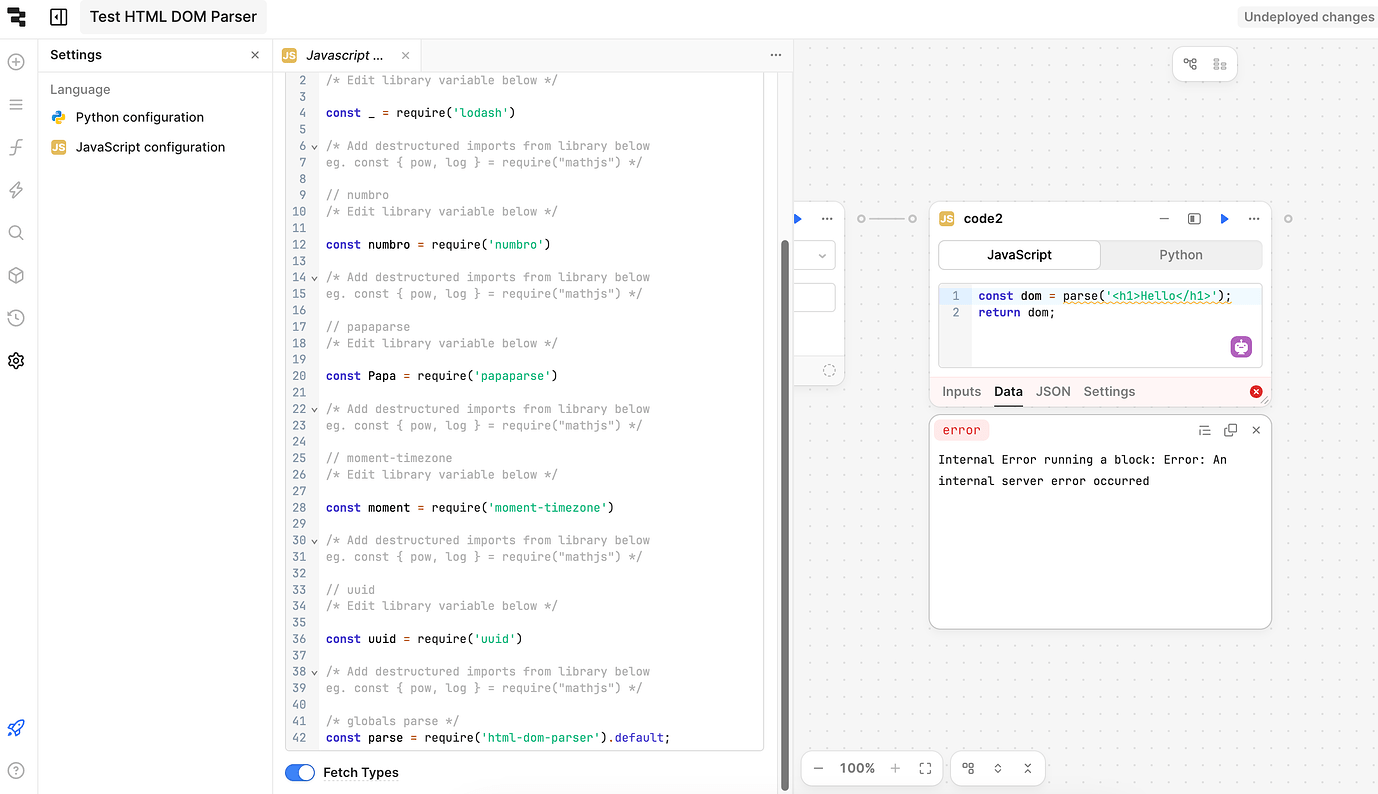Image resolution: width=1378 pixels, height=794 pixels.
Task: Toggle the Fetch Types switch
Action: [x=300, y=773]
